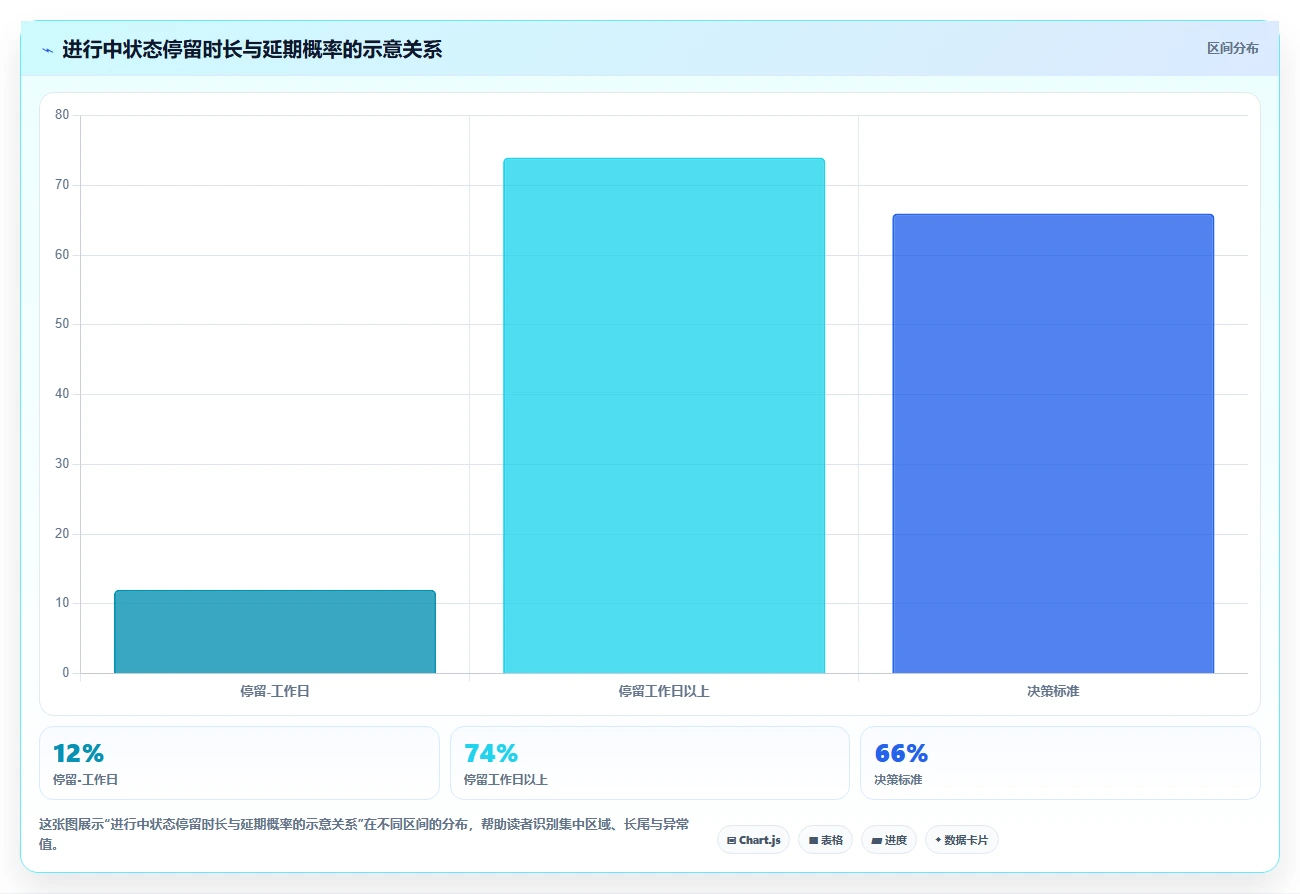Image resolution: width=1300 pixels, height=894 pixels.
Task: Click the y-axis value 70
Action: (62, 185)
